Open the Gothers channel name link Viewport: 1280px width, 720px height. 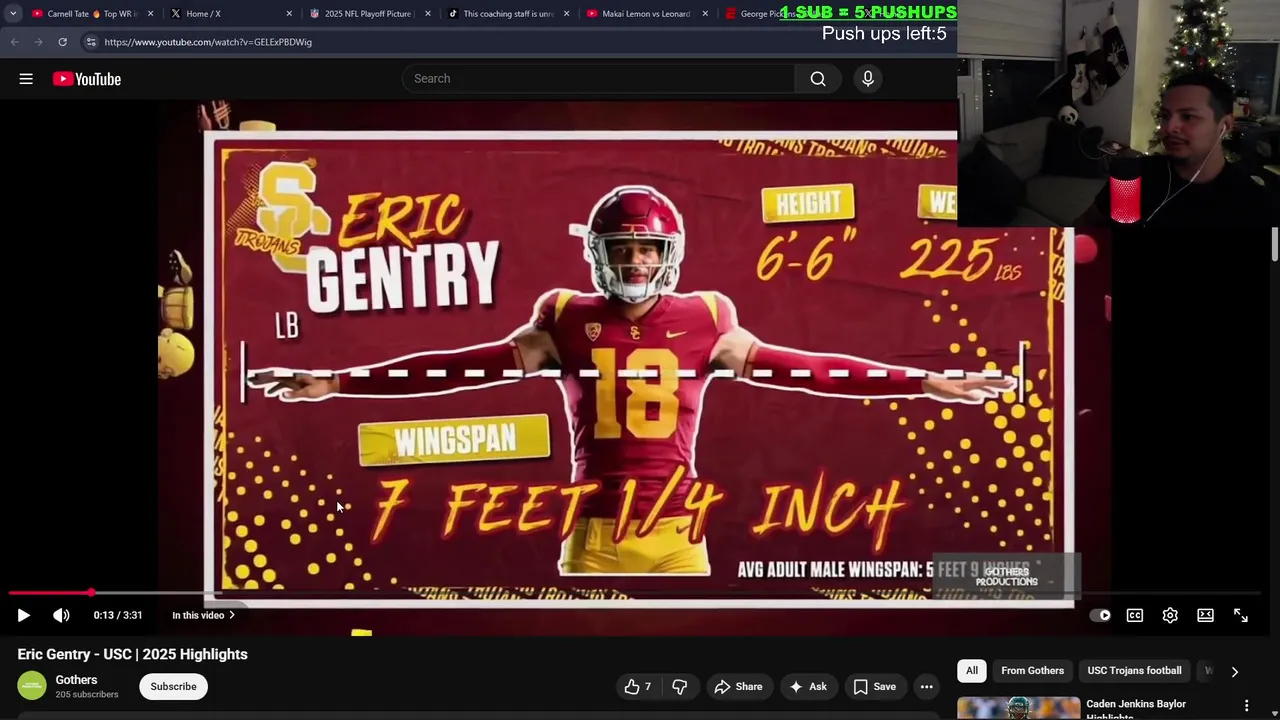pos(76,680)
